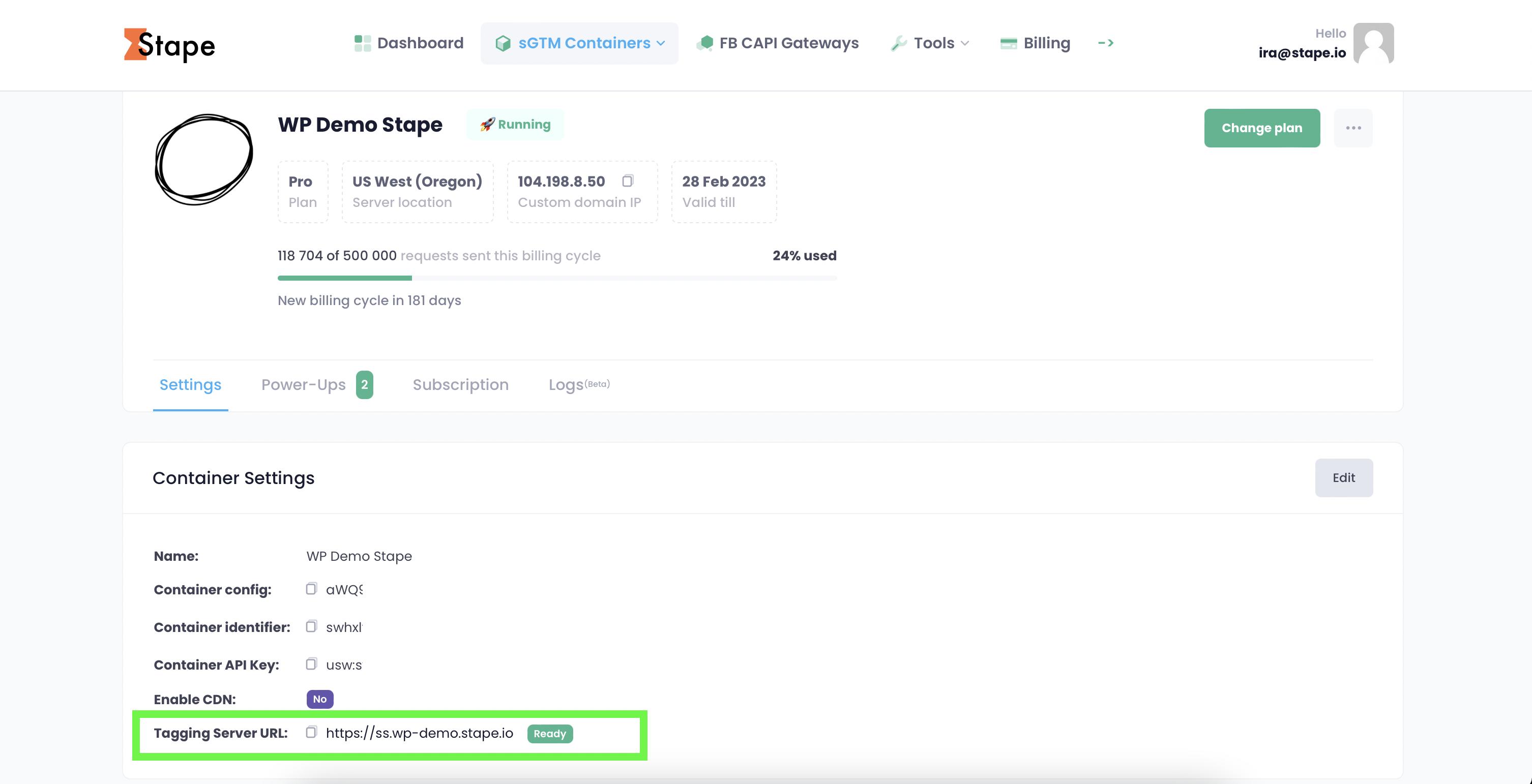Screen dimensions: 1532x784
Task: Click the https://ss.wp-demo.stape.io URL text
Action: (419, 733)
